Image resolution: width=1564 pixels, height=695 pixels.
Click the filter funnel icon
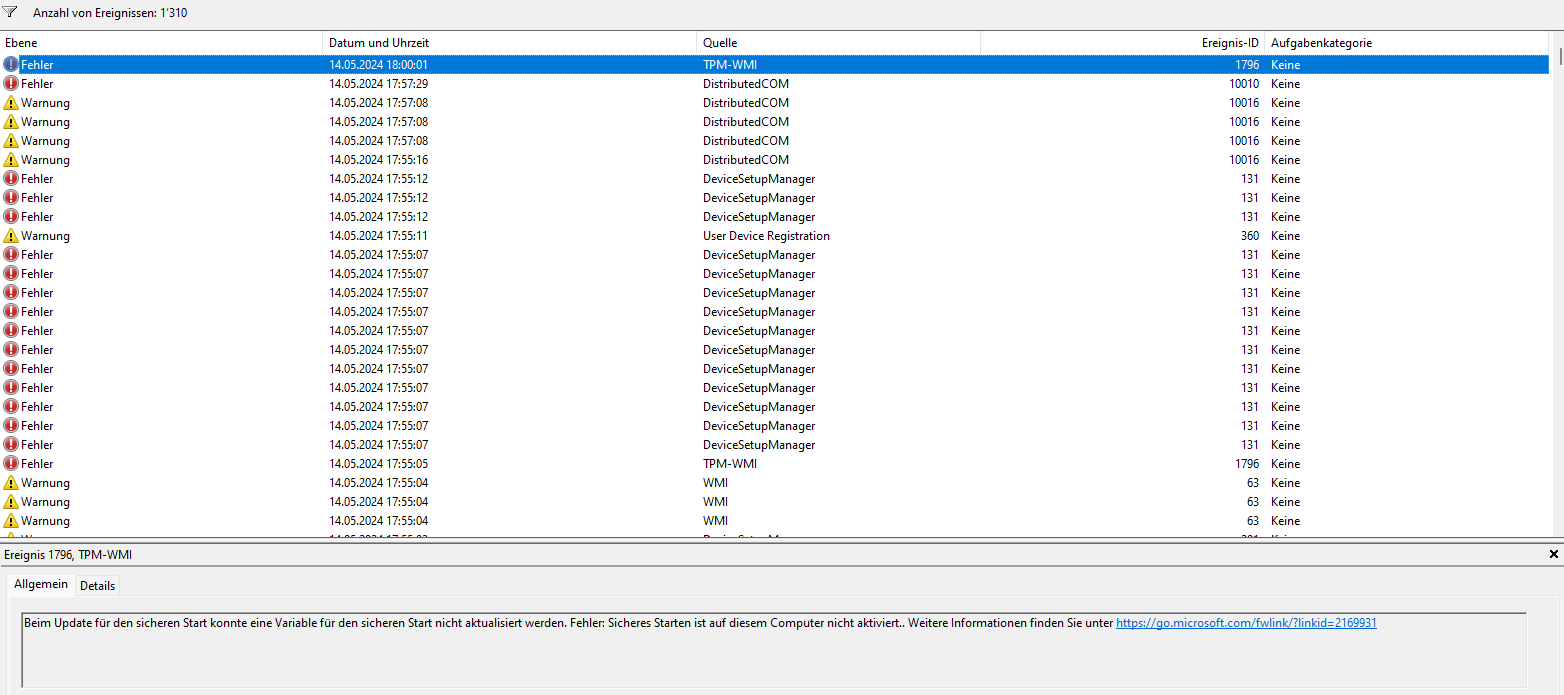[11, 12]
